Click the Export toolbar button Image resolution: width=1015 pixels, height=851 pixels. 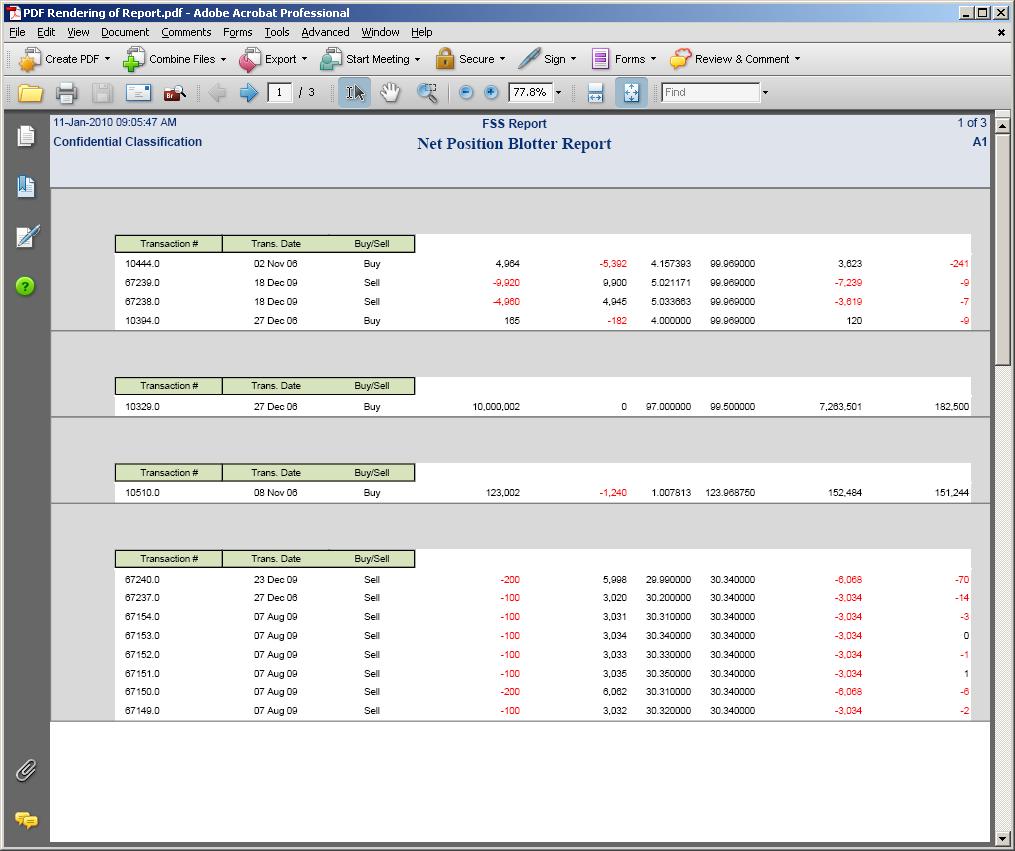[273, 60]
